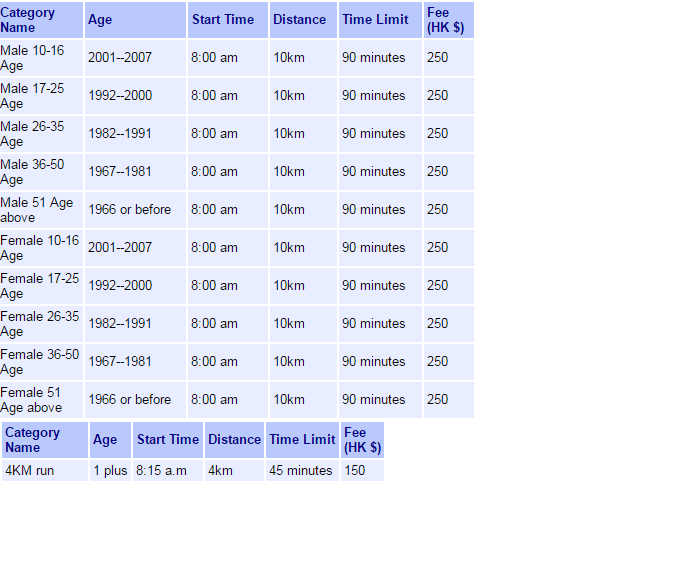This screenshot has height=580, width=686.
Task: Click the 4KM run category cell
Action: tap(44, 471)
